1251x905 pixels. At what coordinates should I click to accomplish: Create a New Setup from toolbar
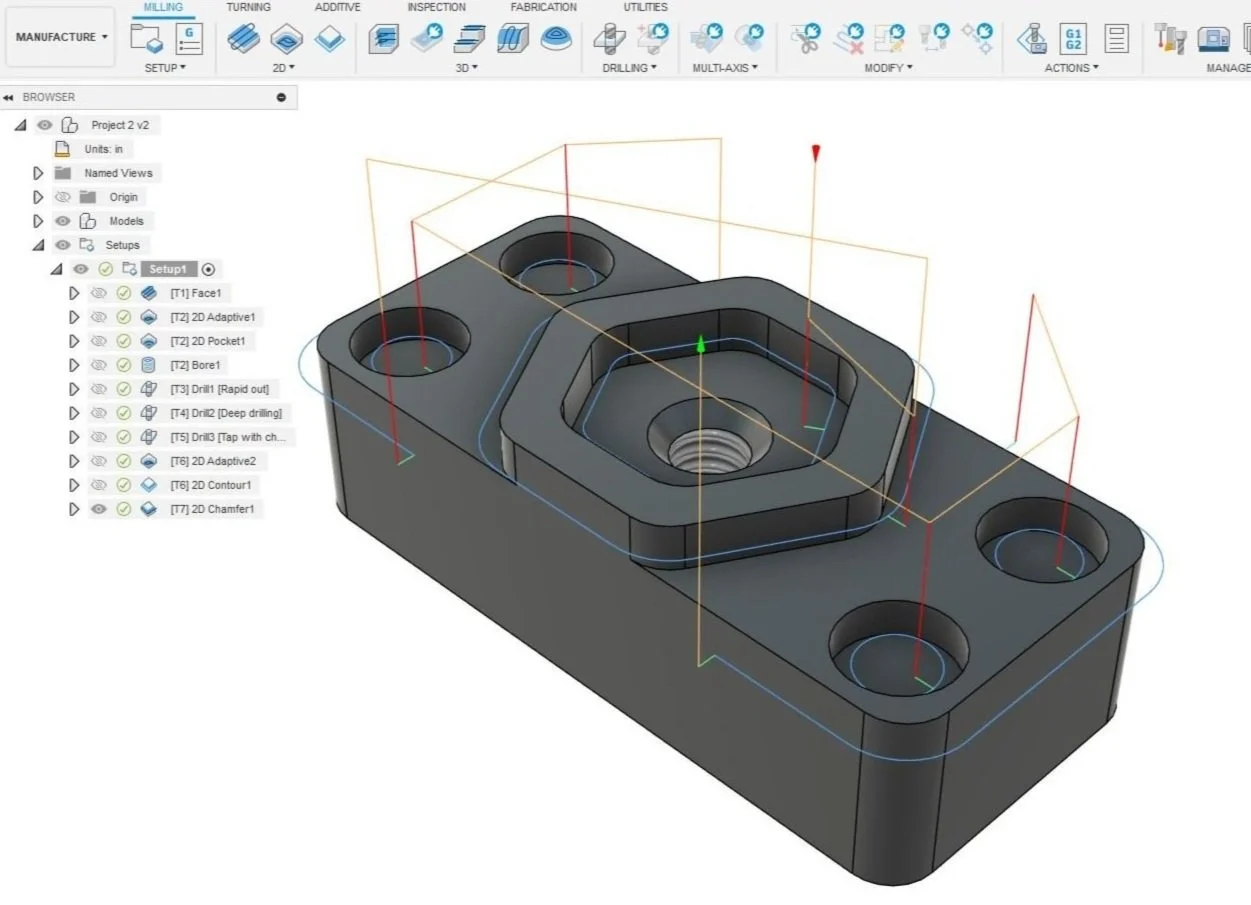click(147, 39)
